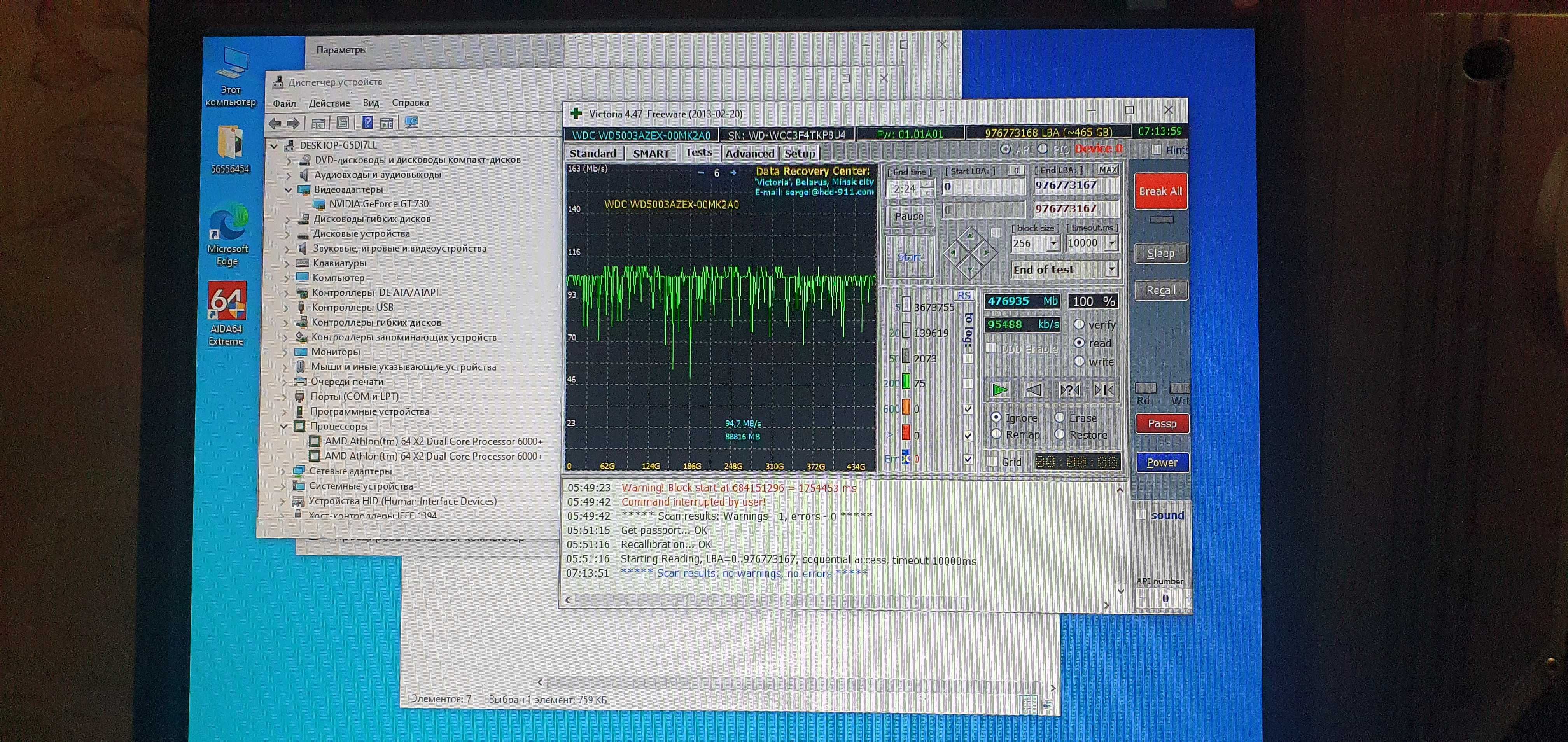Select the Erase radio option
The height and width of the screenshot is (742, 1568).
(x=1060, y=418)
